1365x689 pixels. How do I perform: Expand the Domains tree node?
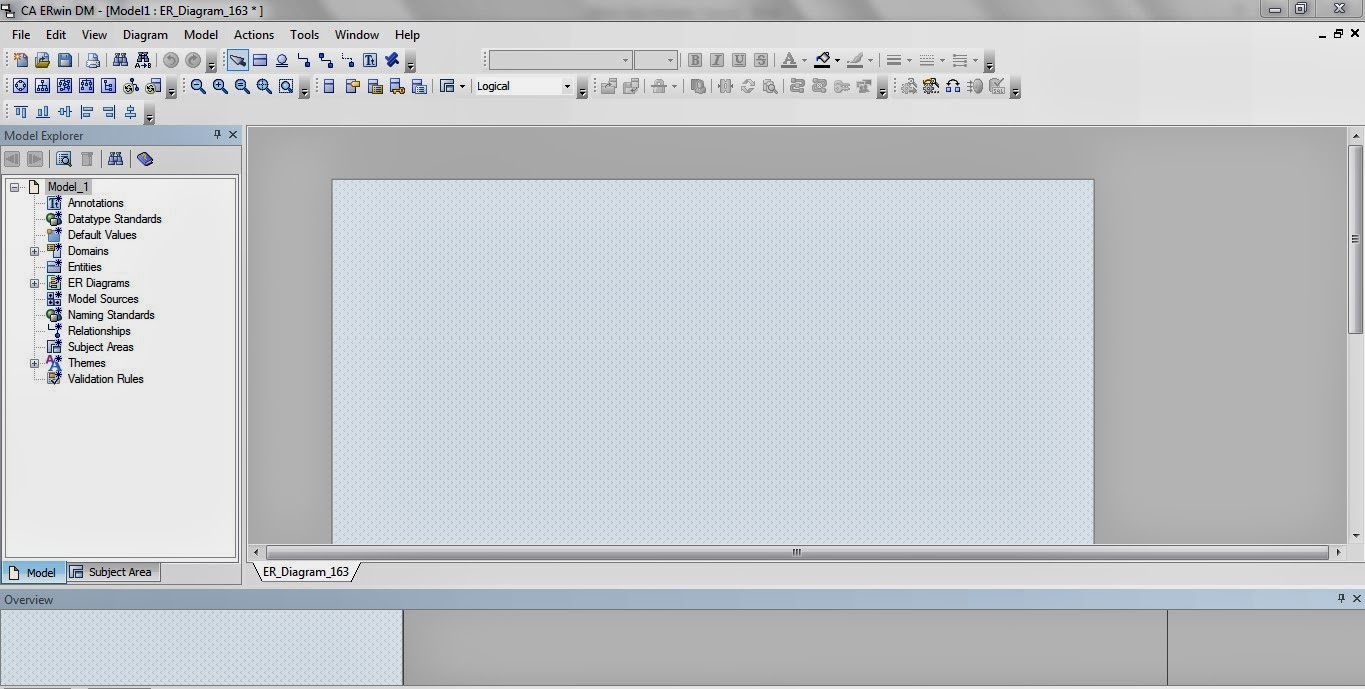34,251
